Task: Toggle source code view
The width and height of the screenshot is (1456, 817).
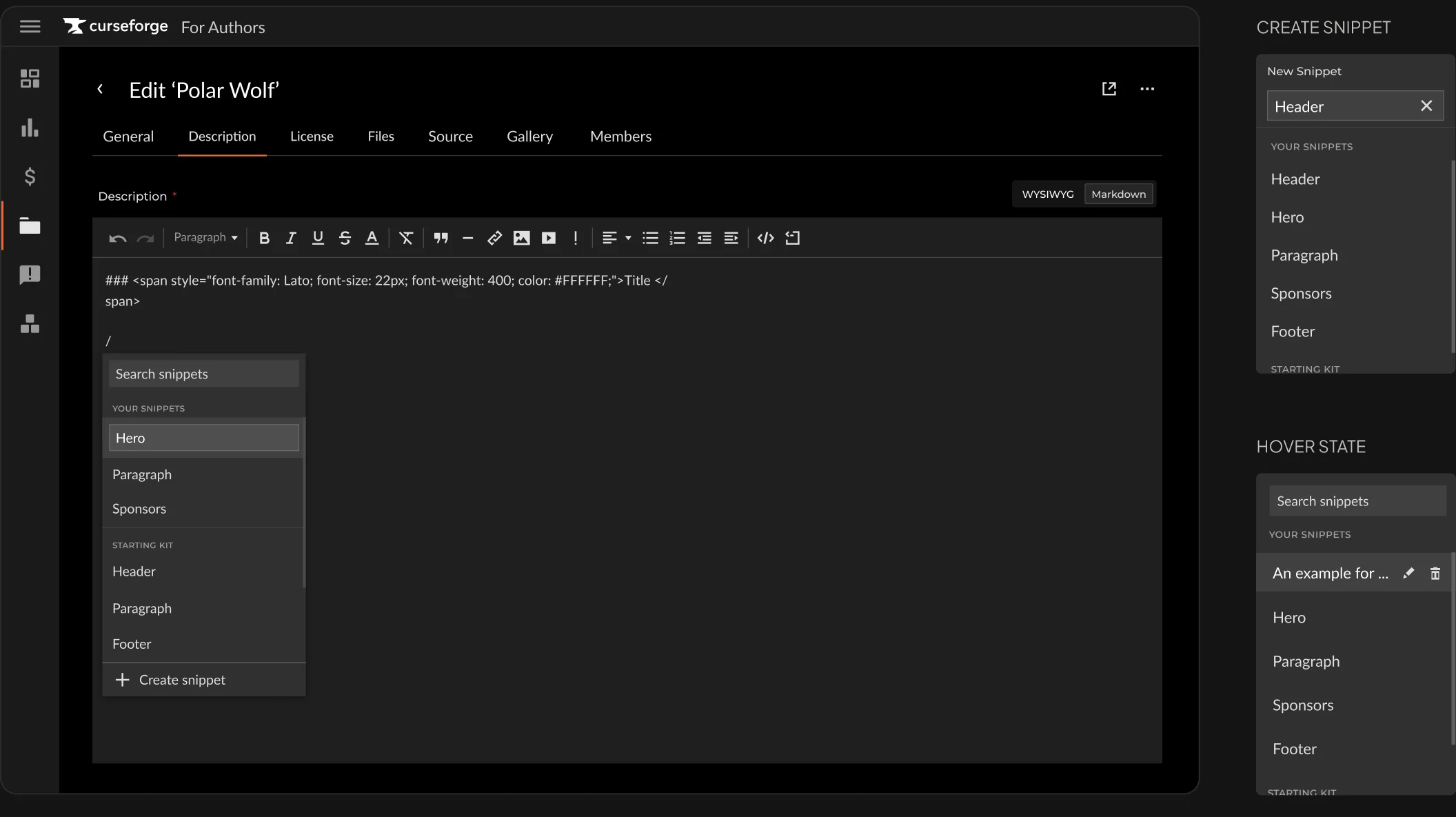Action: 765,238
